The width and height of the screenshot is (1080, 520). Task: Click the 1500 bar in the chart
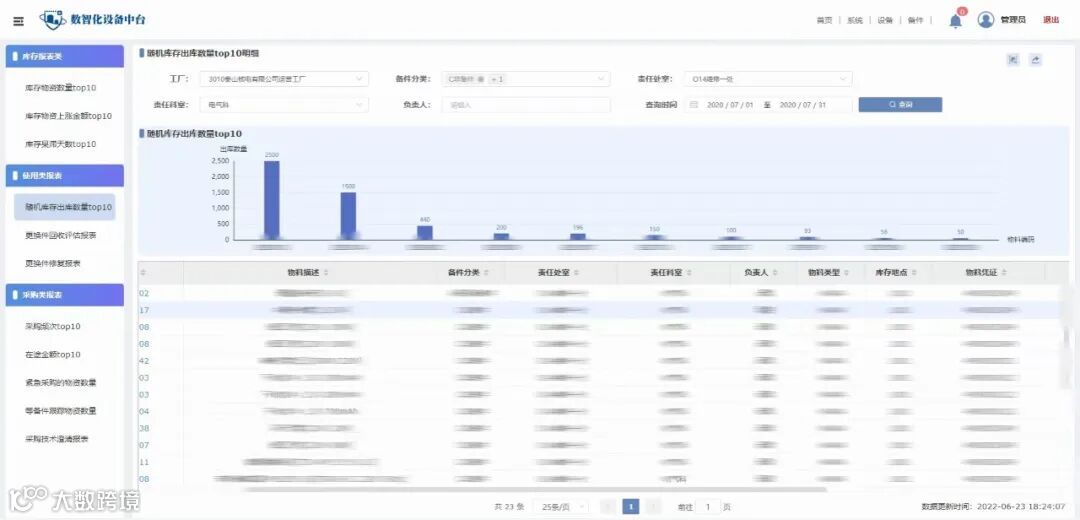[x=349, y=216]
